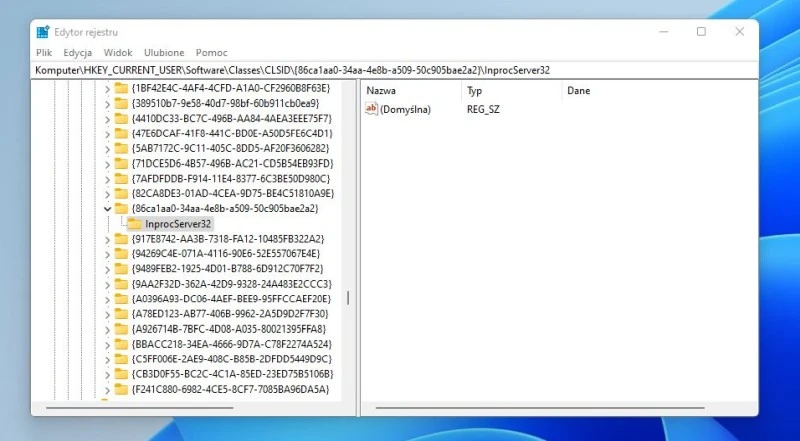Viewport: 800px width, 441px height.
Task: Expand the {9489FEB2-1925-4D01-B788-6D912C70F7F2} key
Action: (x=107, y=270)
